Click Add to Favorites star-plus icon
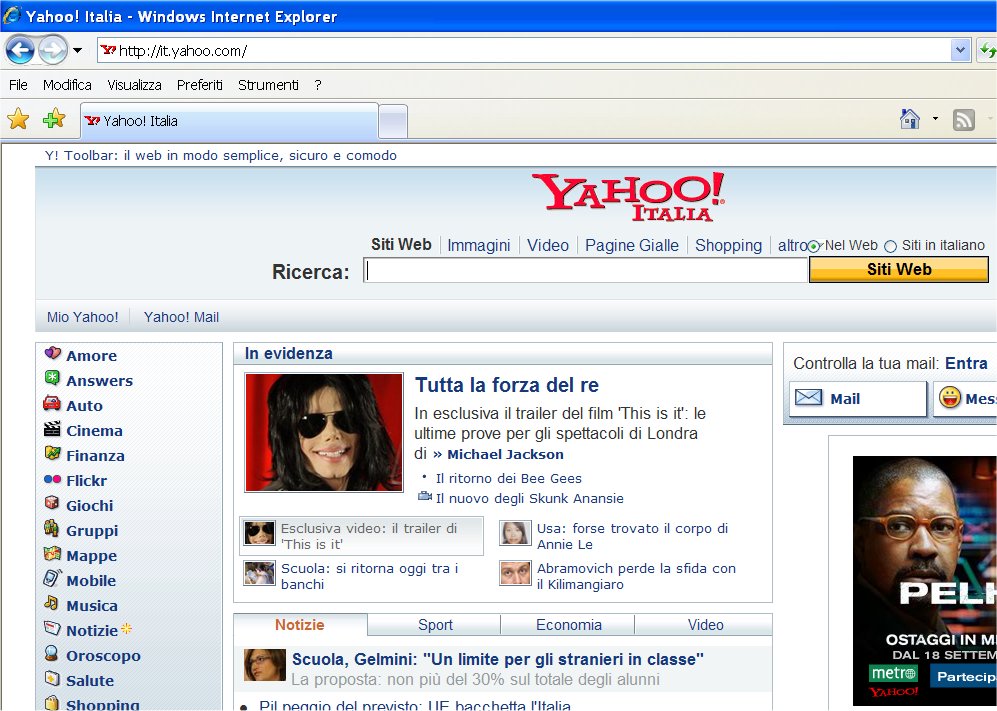 (54, 118)
